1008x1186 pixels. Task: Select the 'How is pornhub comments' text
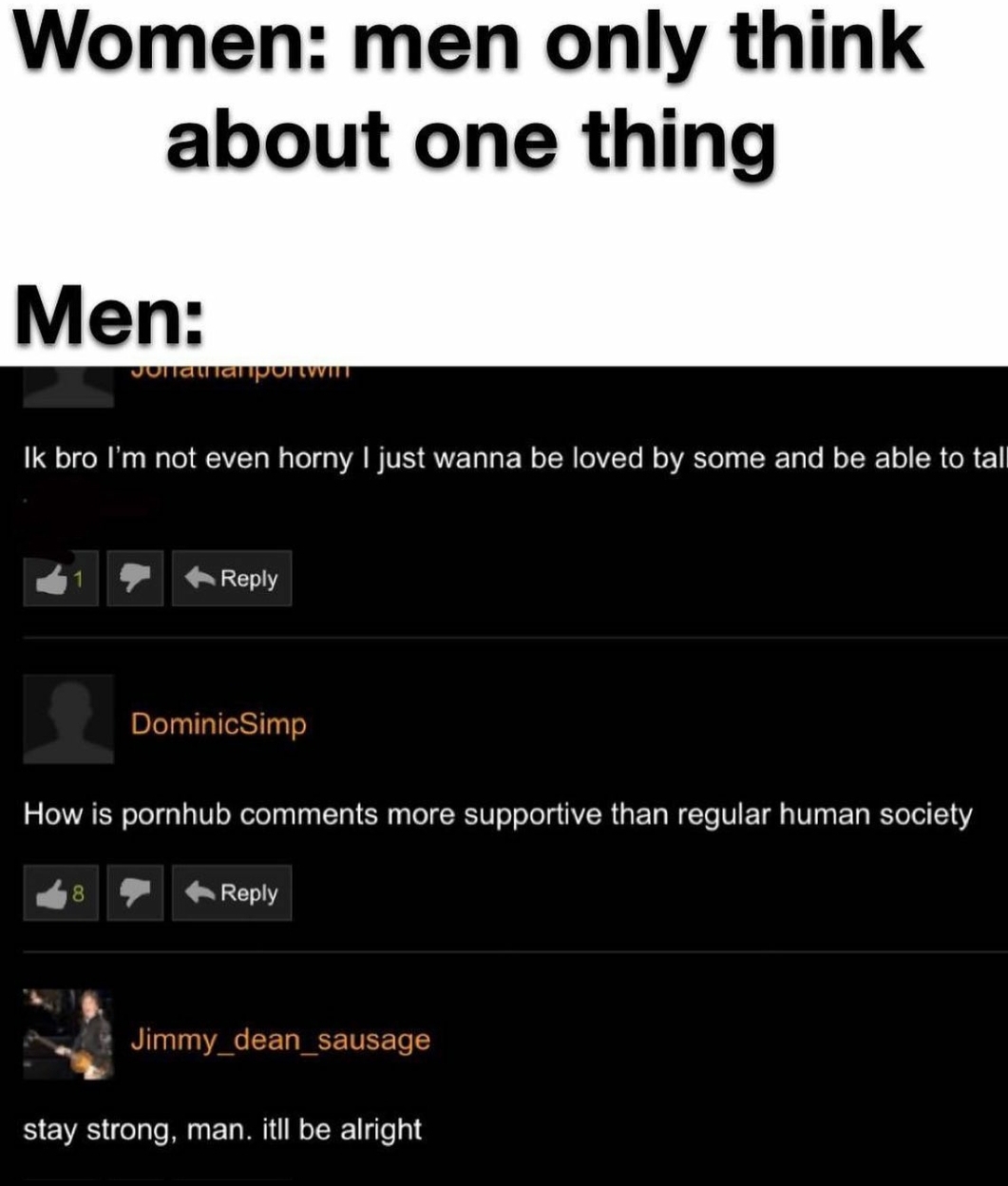[498, 815]
